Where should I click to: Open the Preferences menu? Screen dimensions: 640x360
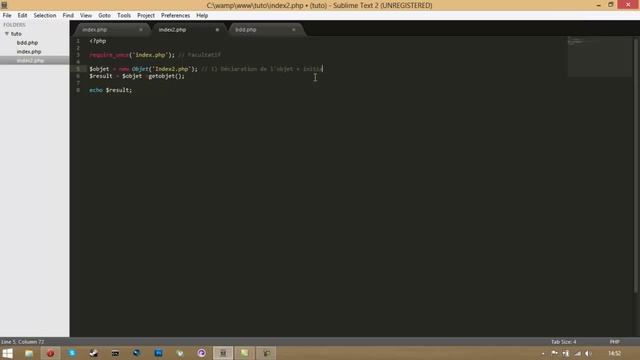(175, 16)
